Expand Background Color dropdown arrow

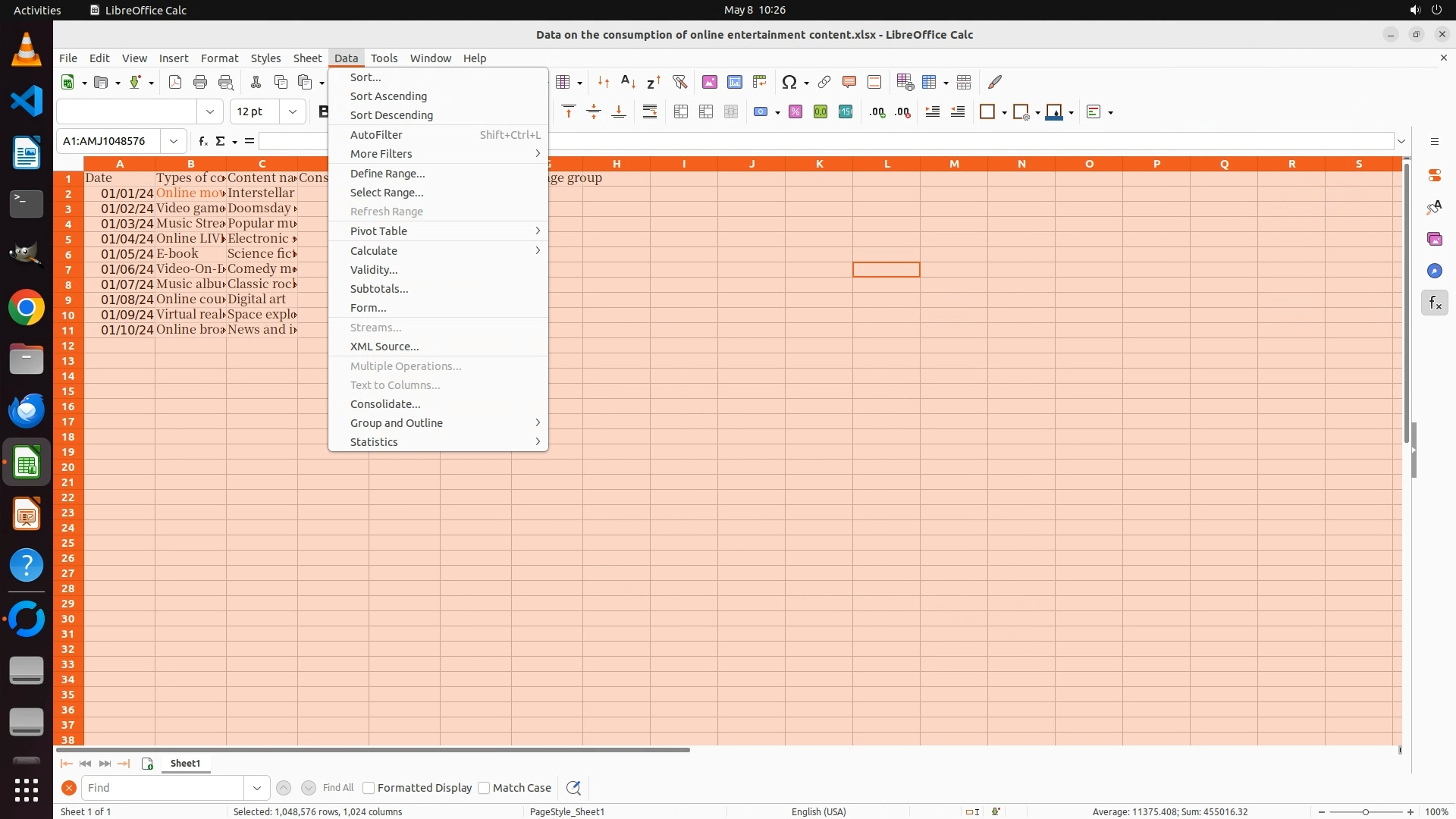pyautogui.click(x=1071, y=113)
